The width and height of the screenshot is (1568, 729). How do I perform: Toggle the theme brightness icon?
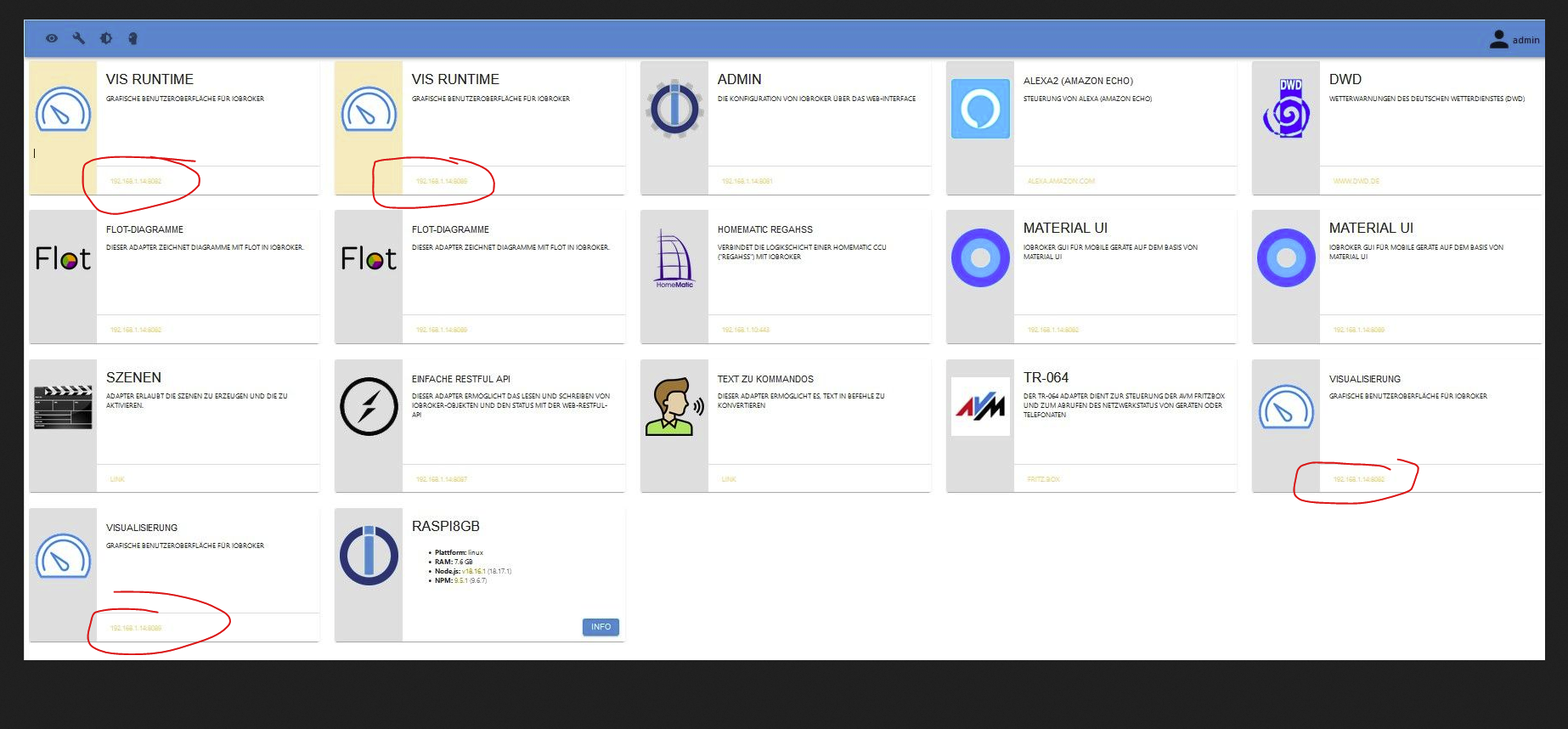(106, 38)
